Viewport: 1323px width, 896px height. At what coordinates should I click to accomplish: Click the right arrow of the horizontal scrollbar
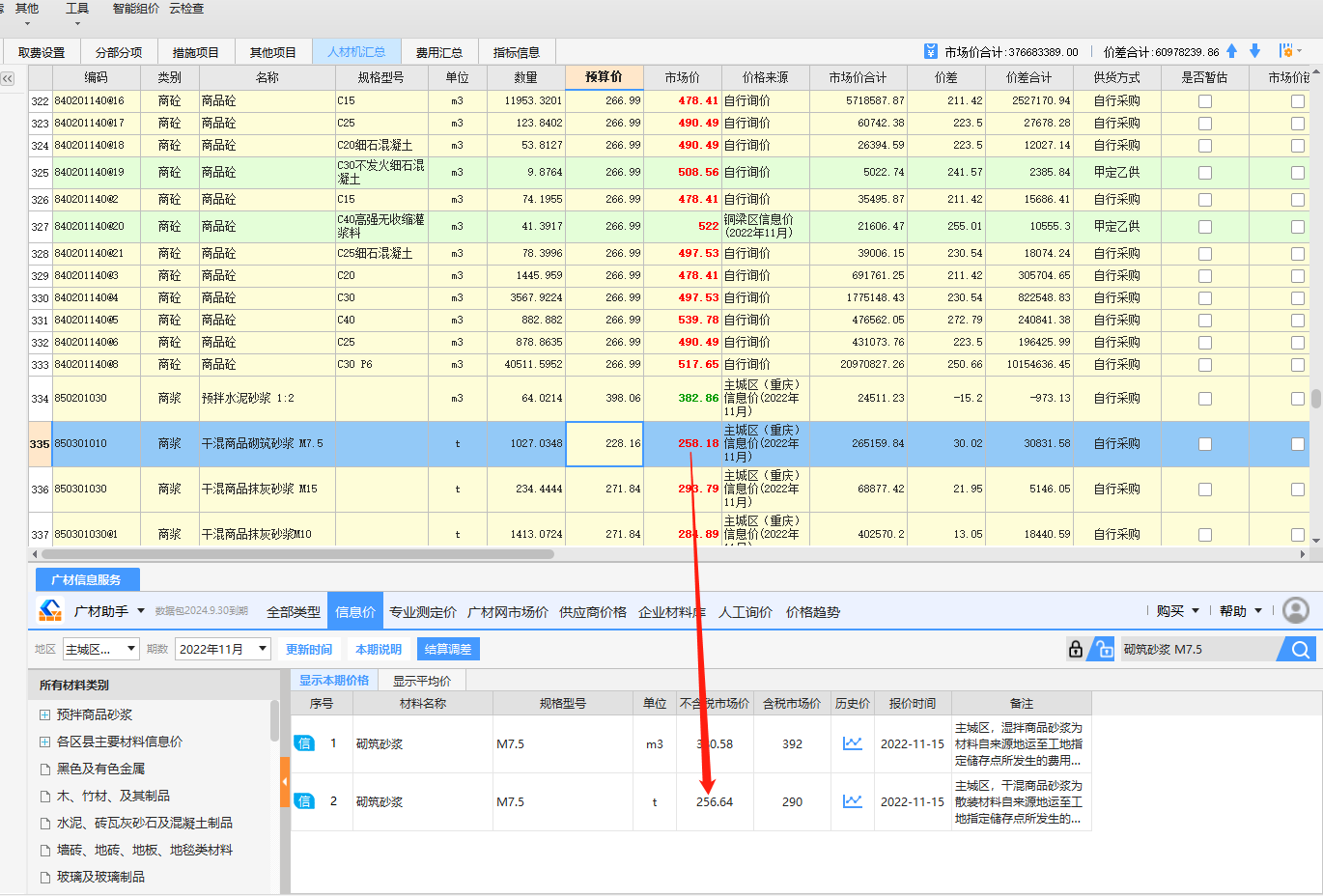[x=1303, y=554]
